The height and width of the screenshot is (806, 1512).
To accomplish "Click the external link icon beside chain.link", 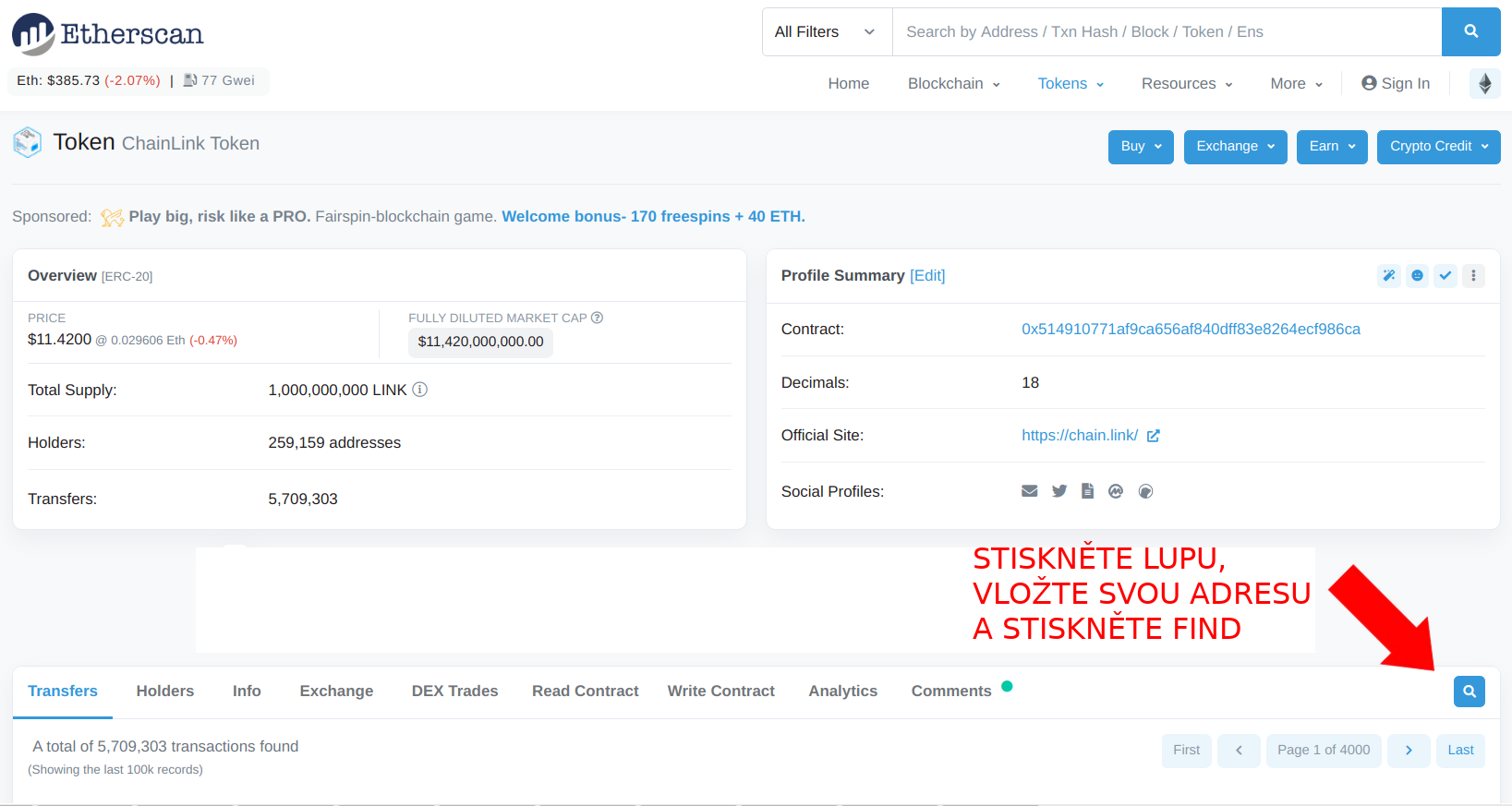I will point(1154,436).
